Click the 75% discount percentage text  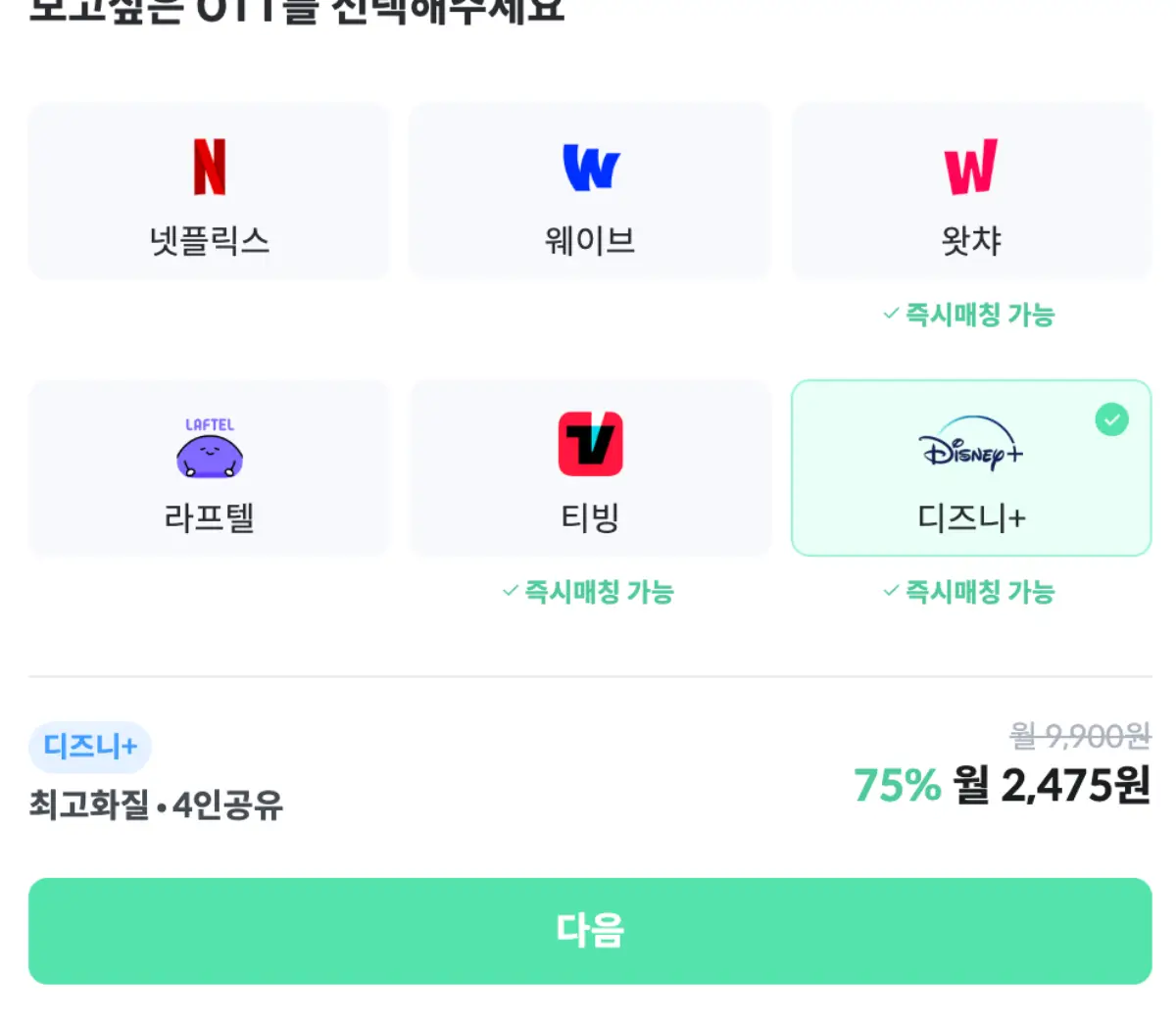(x=895, y=786)
